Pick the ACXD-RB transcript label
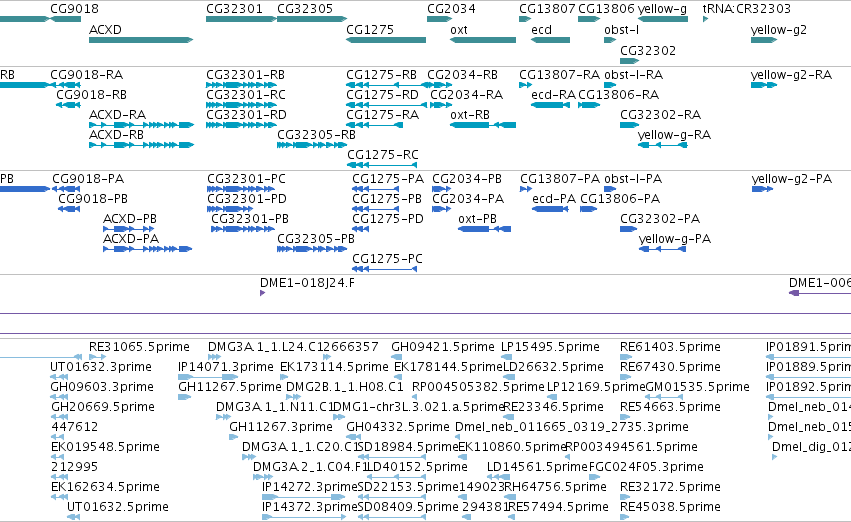Screen dimensions: 851x522 point(116,135)
